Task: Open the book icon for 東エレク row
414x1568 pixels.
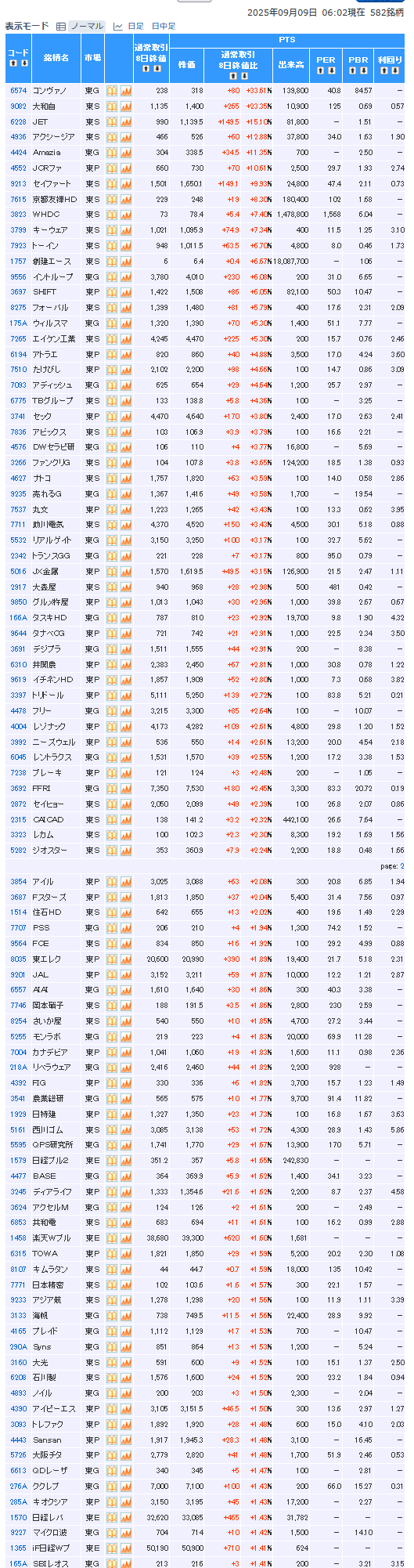Action: [x=112, y=959]
